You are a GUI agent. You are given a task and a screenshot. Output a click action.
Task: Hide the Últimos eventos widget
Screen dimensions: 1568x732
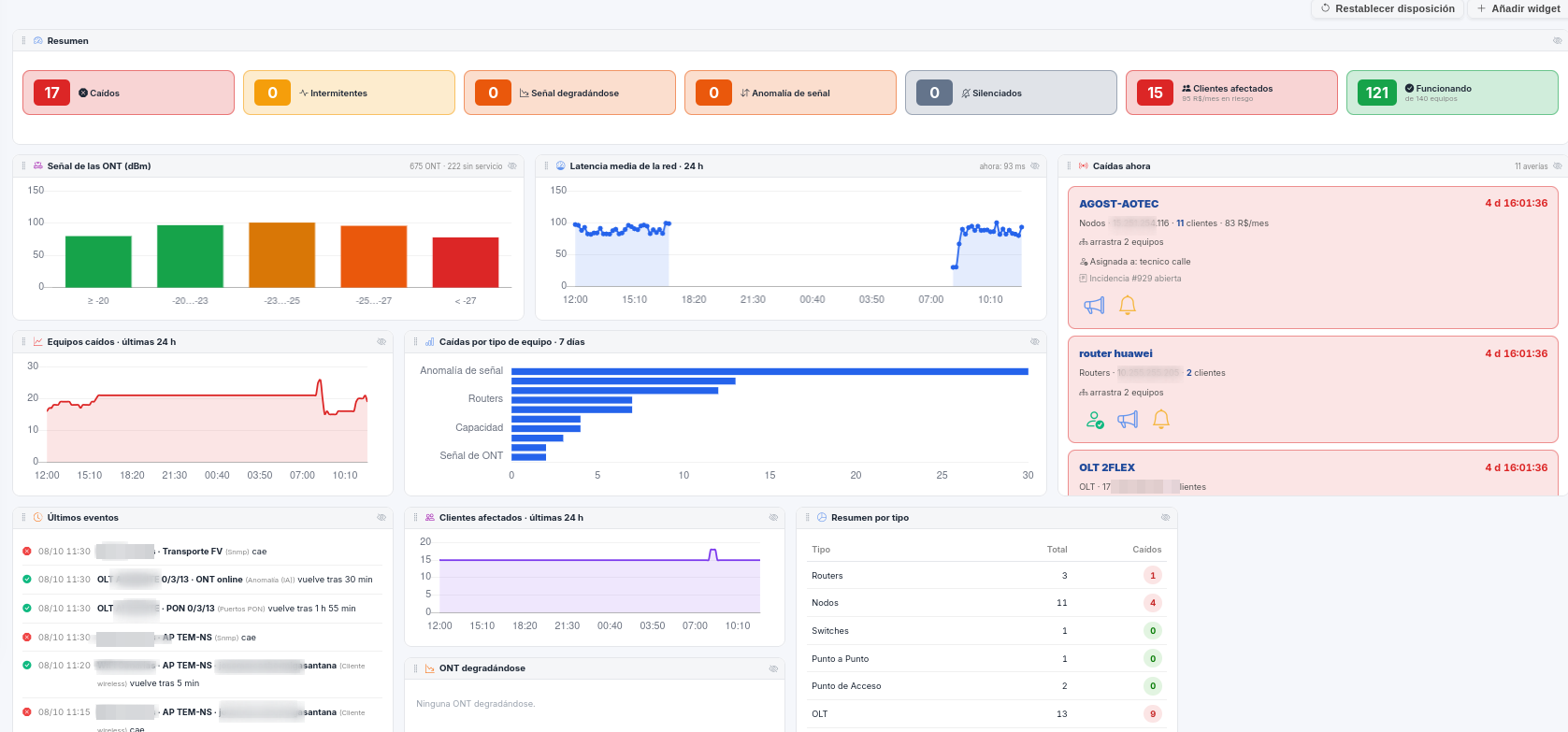(381, 518)
